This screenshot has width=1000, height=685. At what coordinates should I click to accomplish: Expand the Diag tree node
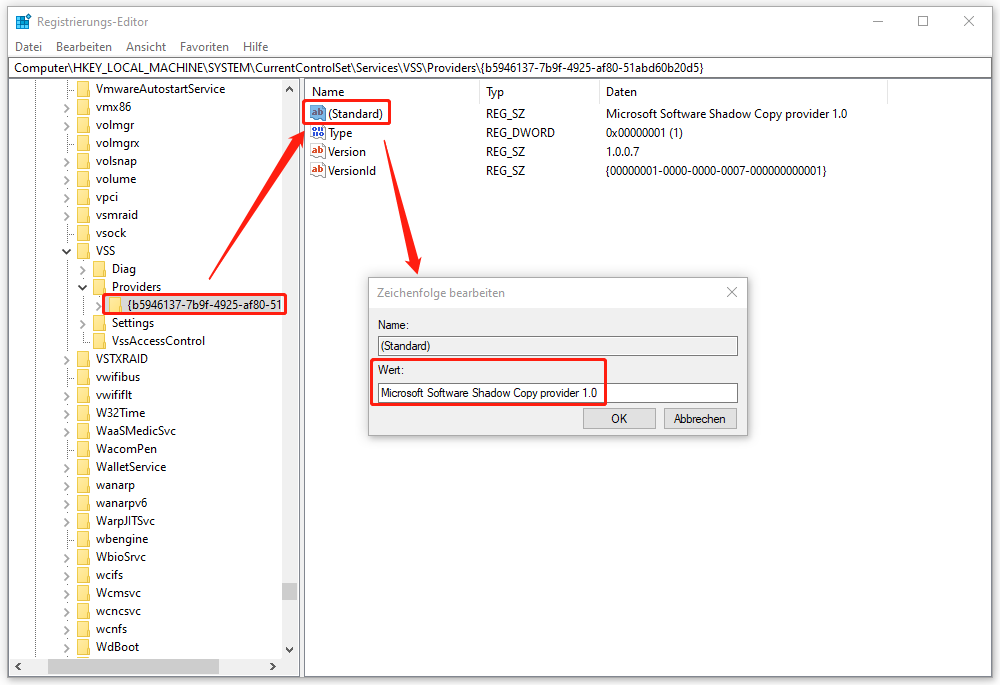point(82,269)
